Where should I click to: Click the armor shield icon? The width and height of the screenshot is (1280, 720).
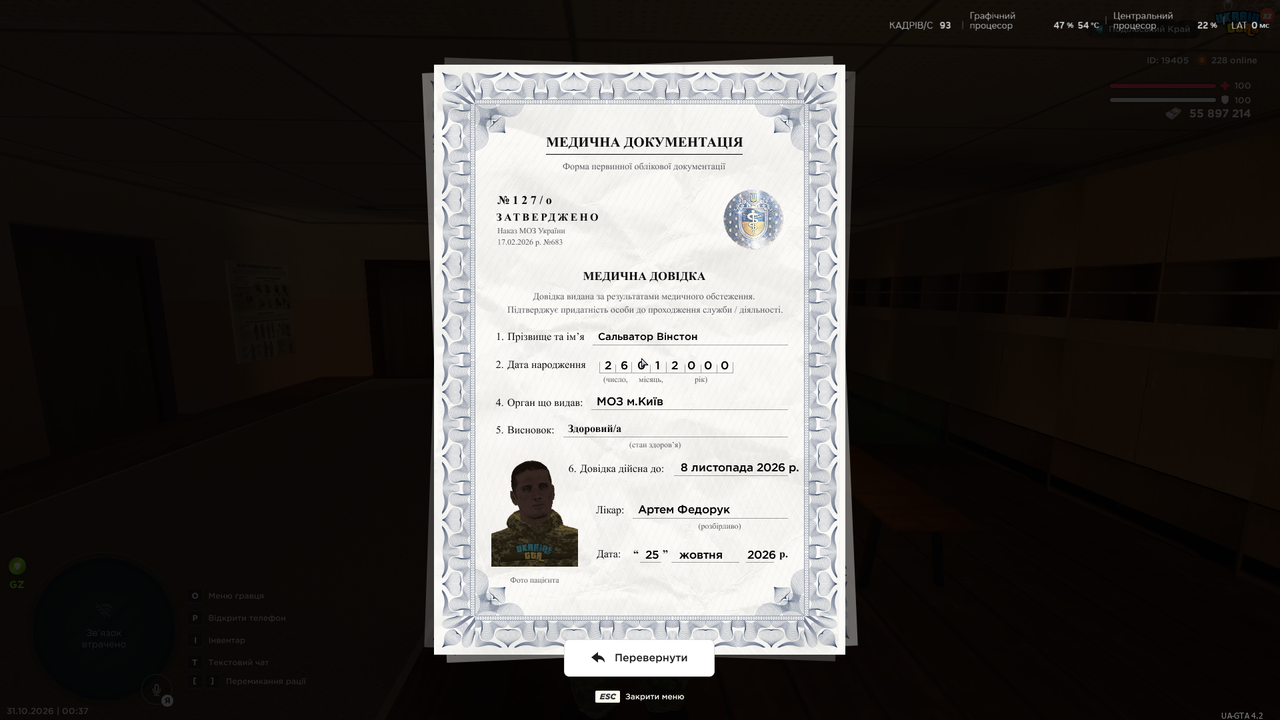1225,100
